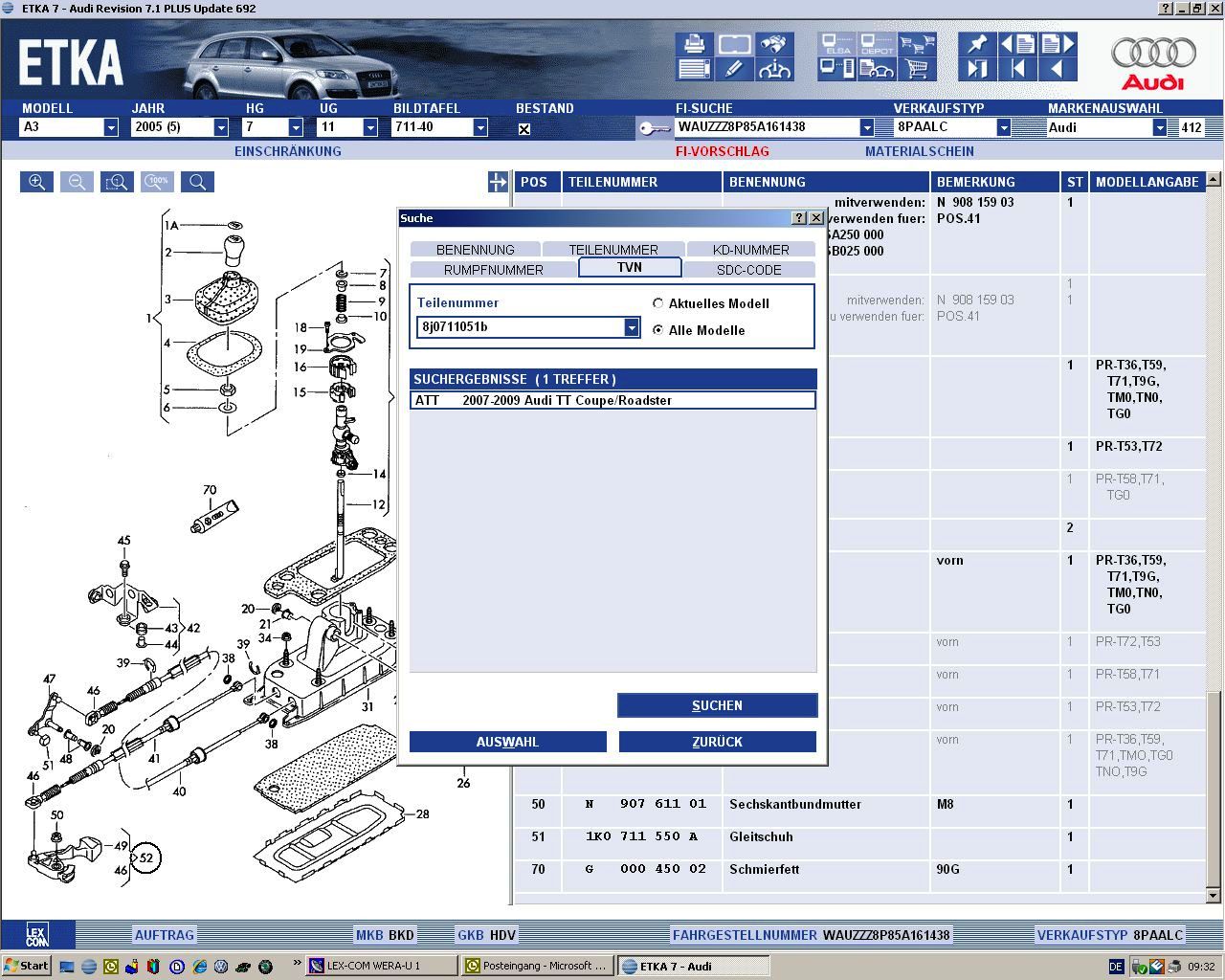Click the SUCHEN button

pyautogui.click(x=717, y=705)
